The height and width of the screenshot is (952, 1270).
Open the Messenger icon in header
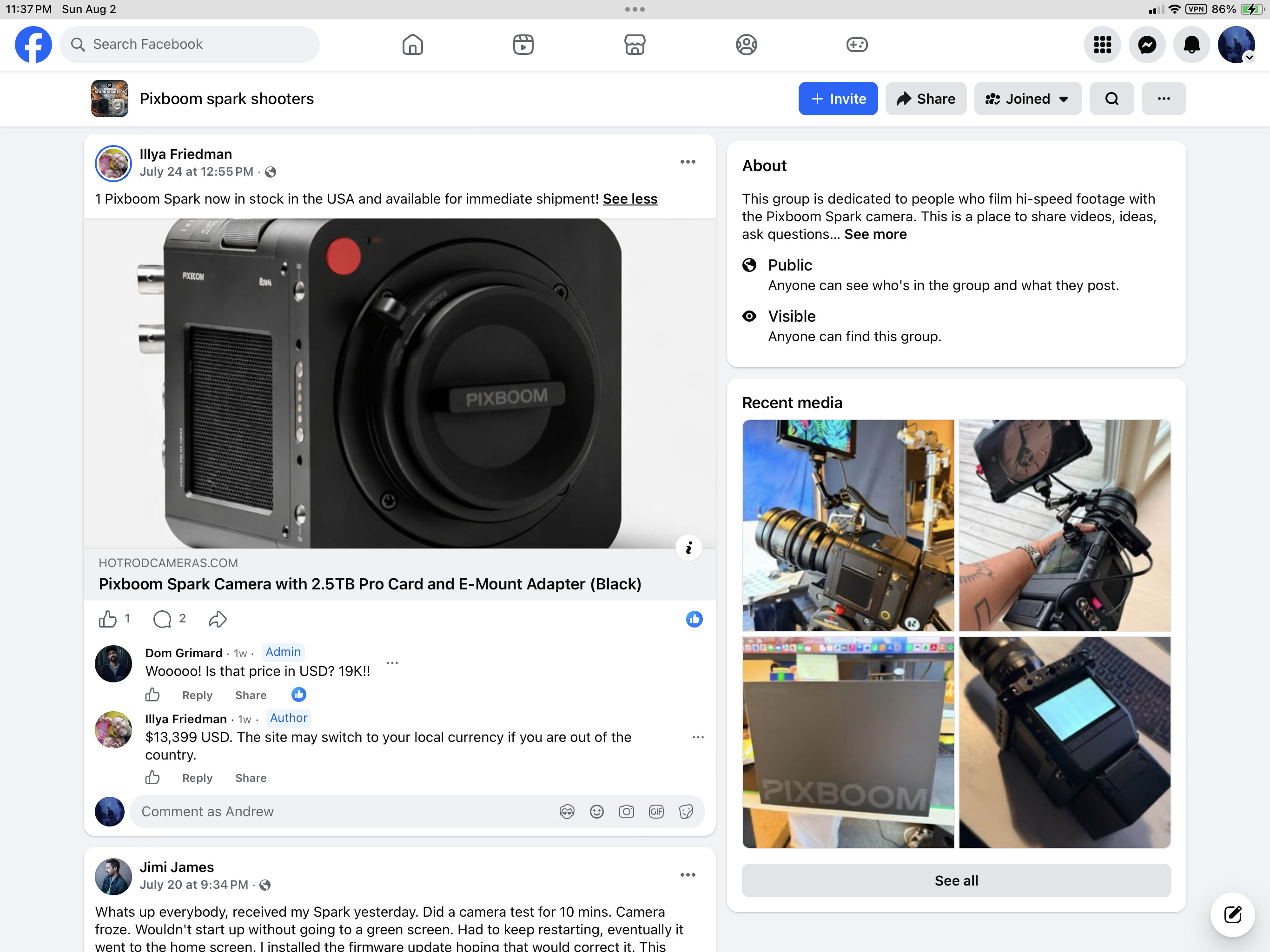[x=1146, y=44]
